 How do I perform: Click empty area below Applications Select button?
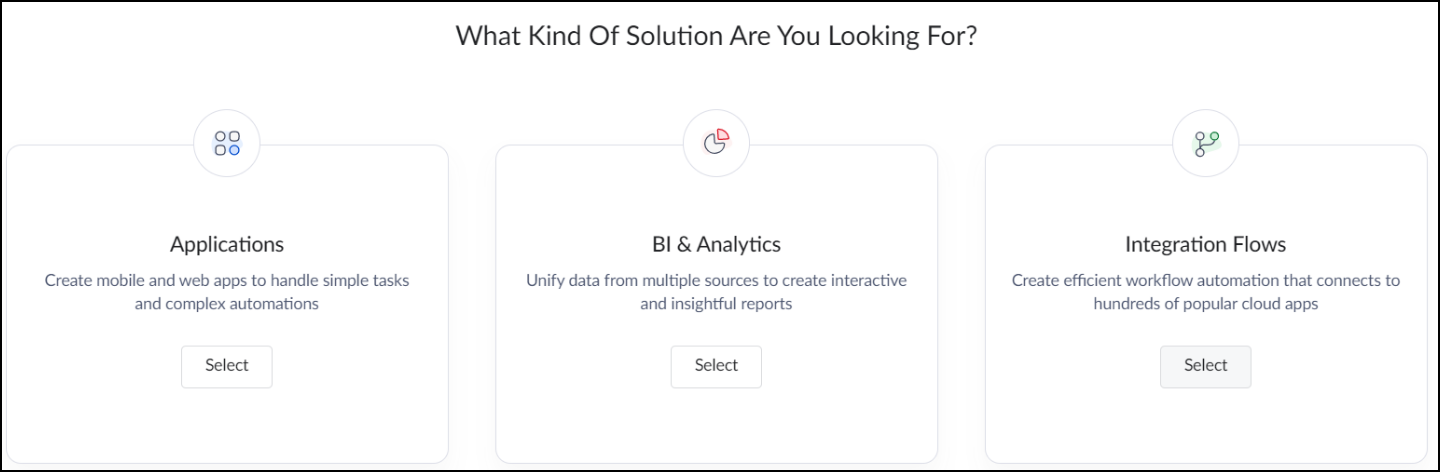pyautogui.click(x=227, y=425)
